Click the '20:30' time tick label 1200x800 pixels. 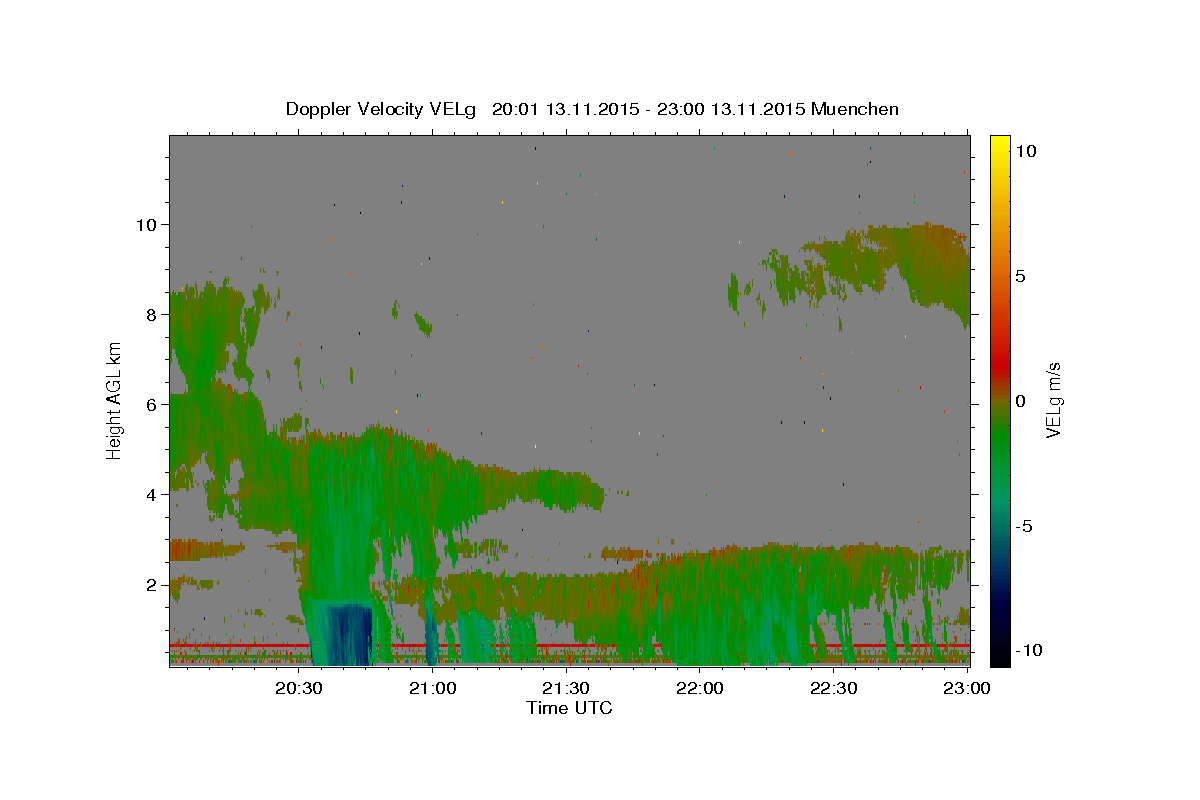click(298, 688)
